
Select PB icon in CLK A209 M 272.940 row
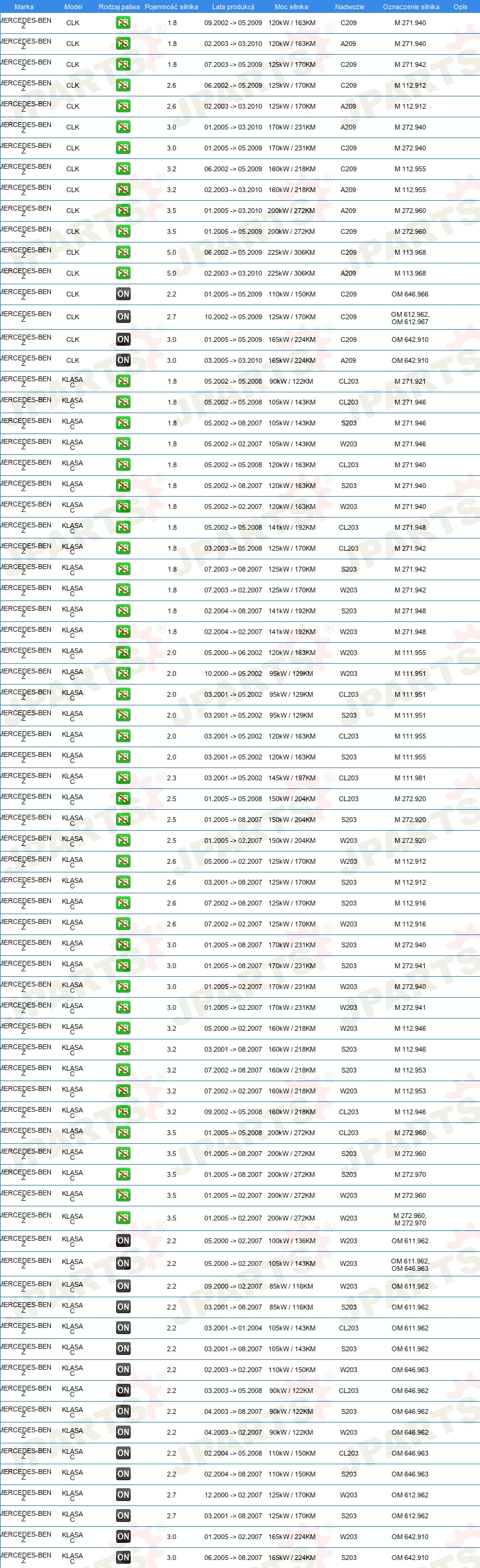click(123, 127)
